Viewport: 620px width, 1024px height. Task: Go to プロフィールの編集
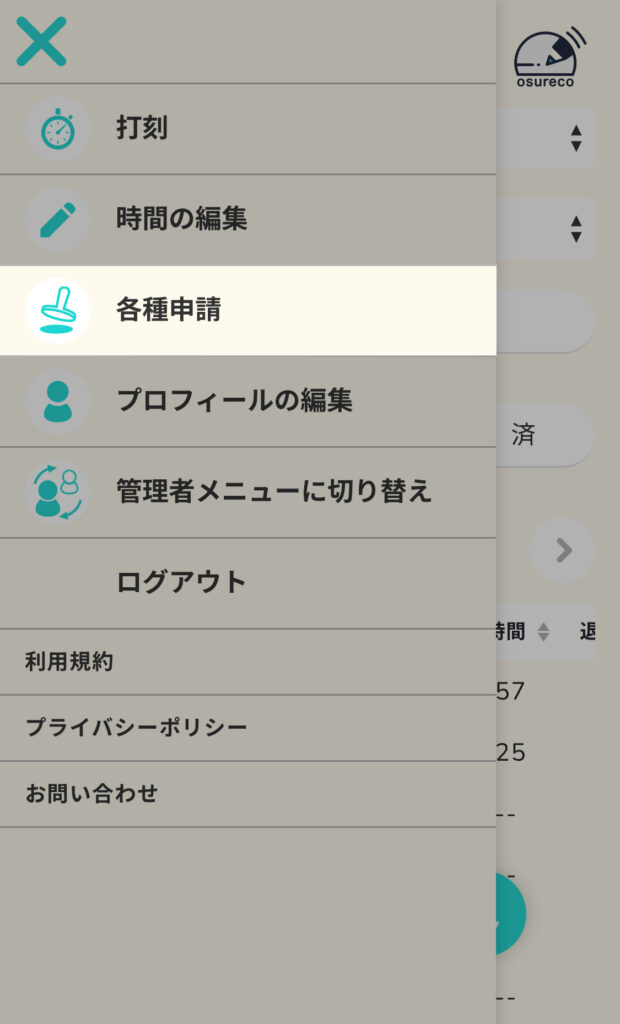click(234, 401)
